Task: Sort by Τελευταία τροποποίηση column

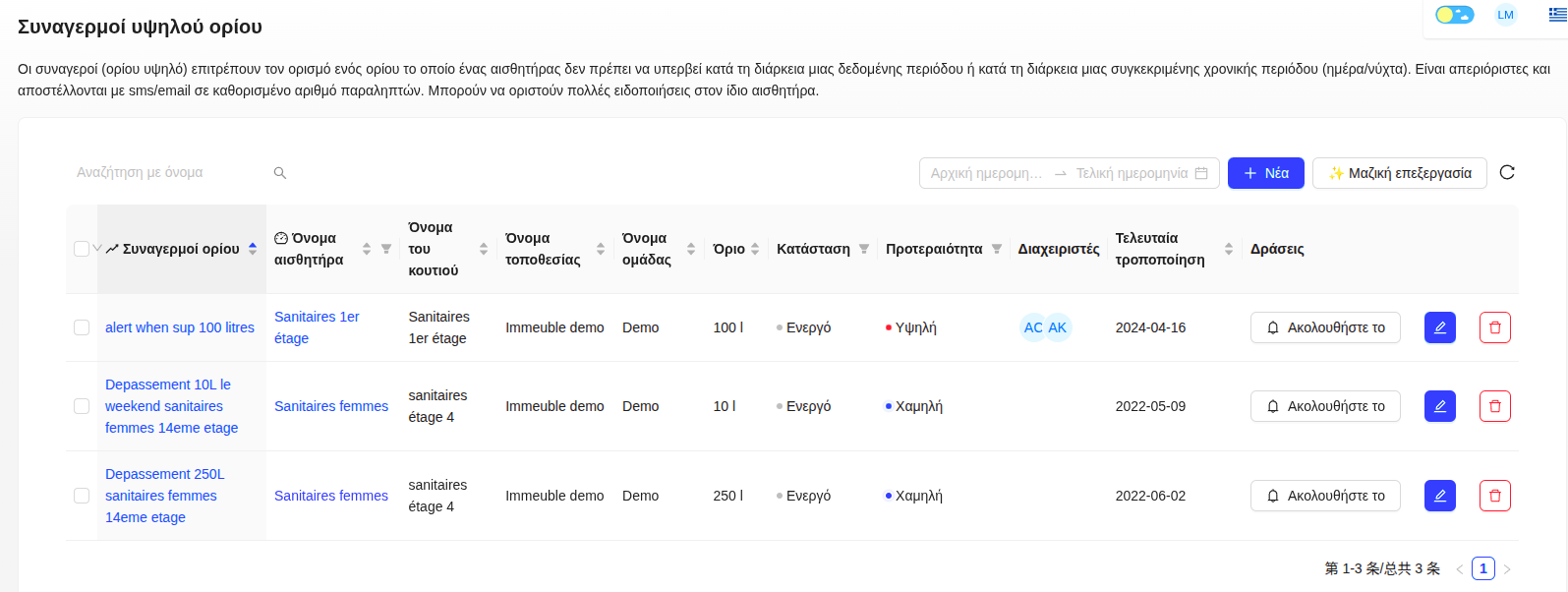Action: (1229, 249)
